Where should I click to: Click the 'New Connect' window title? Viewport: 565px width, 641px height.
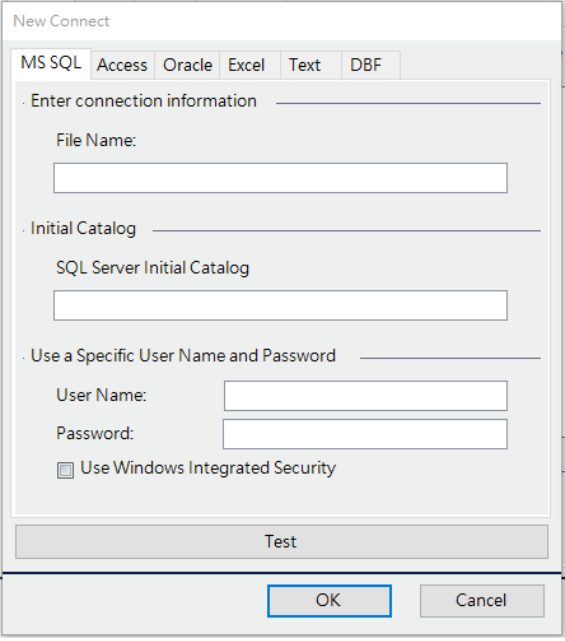click(x=61, y=21)
